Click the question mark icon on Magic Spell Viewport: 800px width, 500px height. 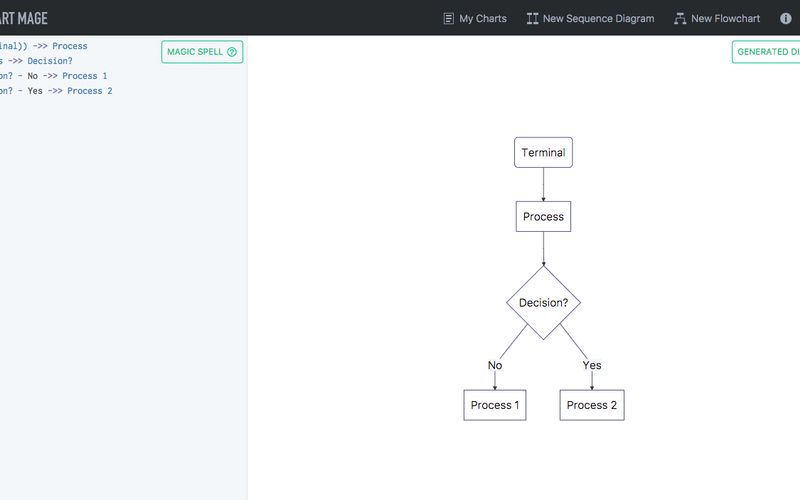tap(232, 52)
